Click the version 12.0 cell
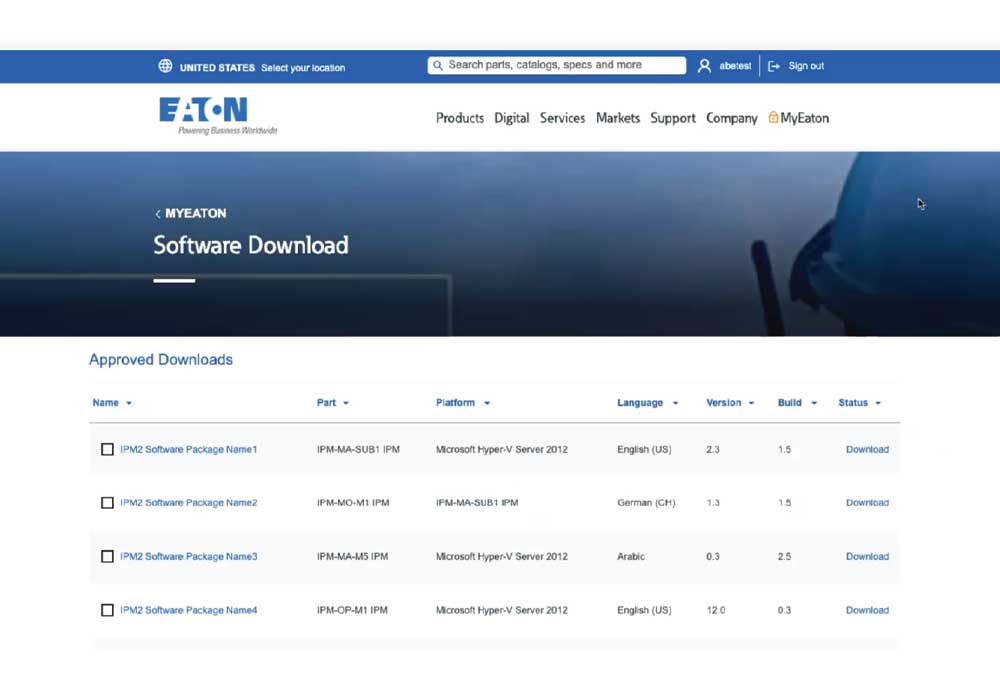Screen dimensions: 1000x700 pos(716,610)
